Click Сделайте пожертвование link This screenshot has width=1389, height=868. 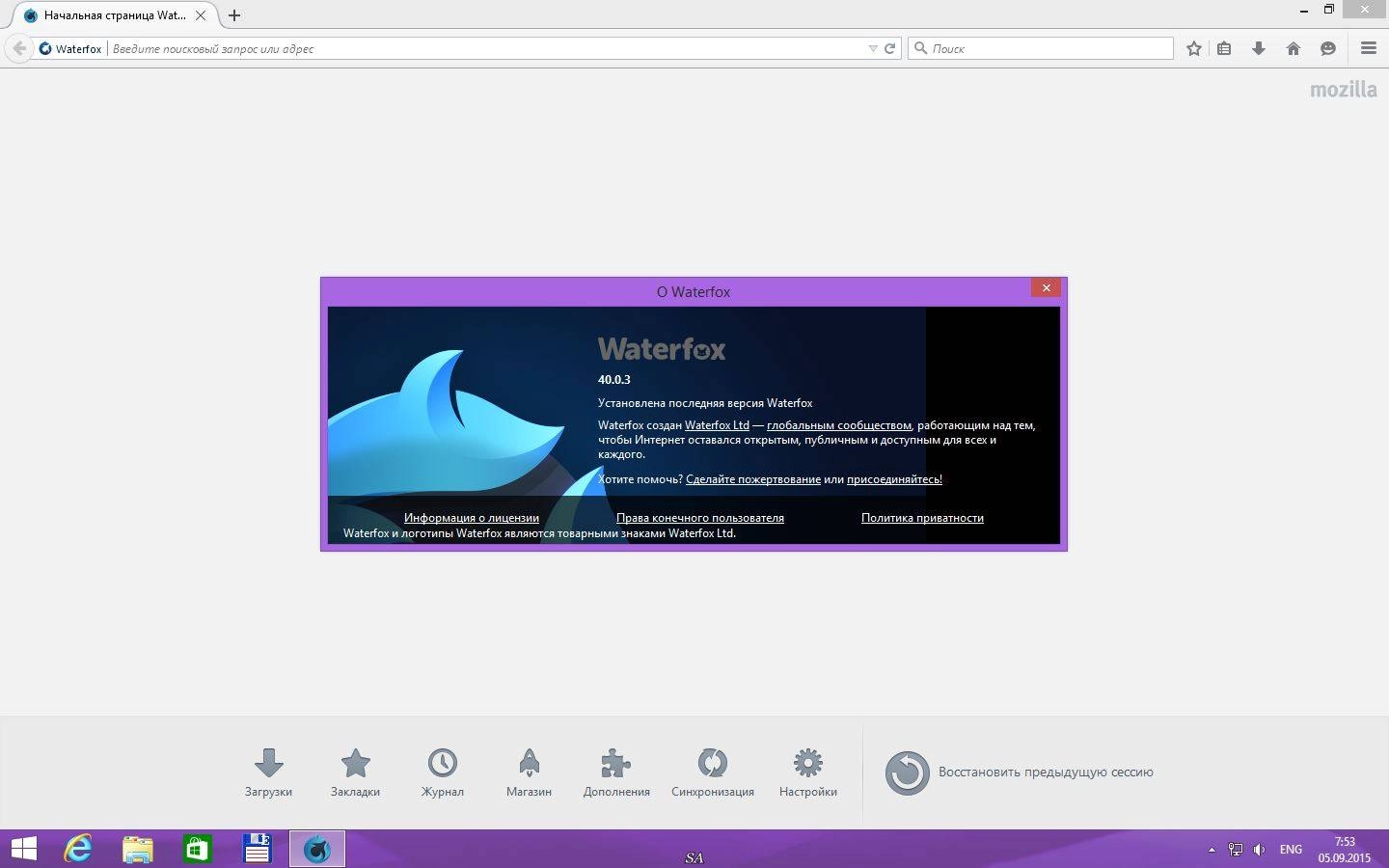(x=753, y=479)
